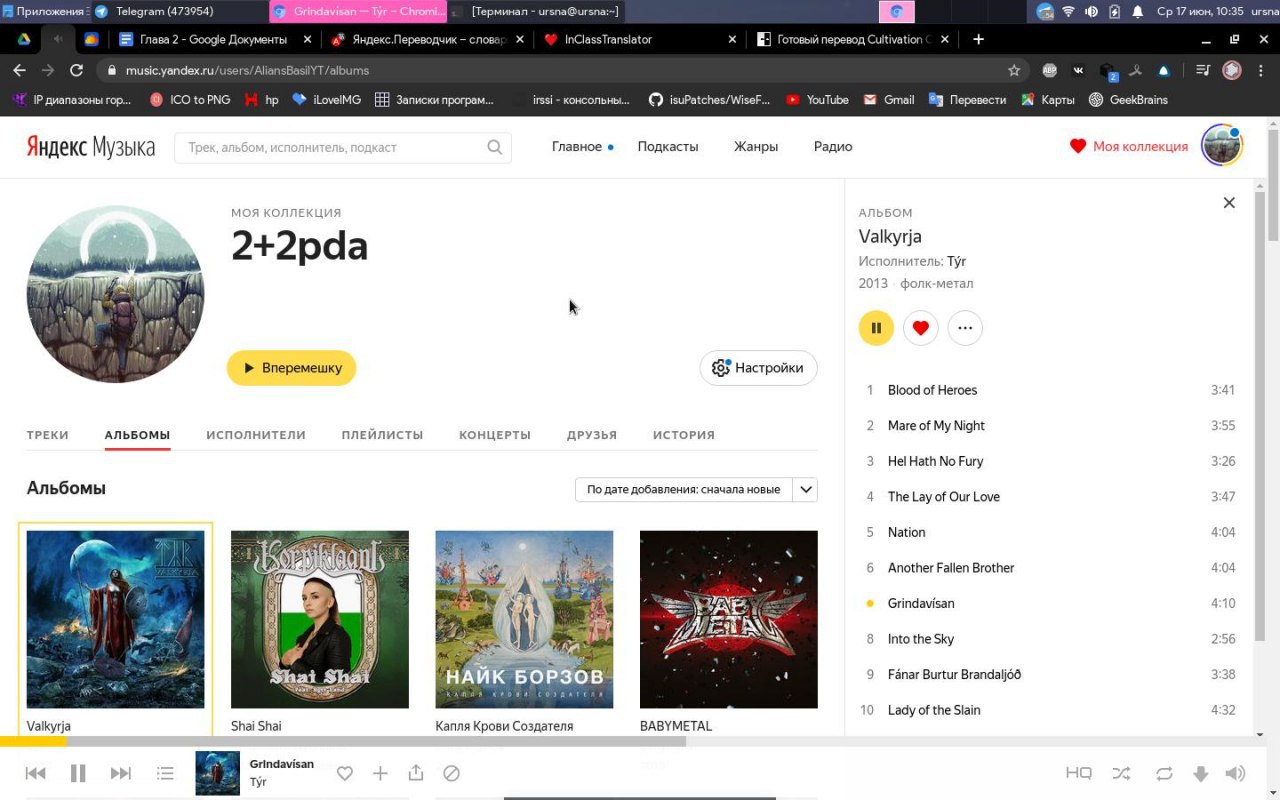Go to Моя коллекция link
The image size is (1280, 800).
[1129, 146]
